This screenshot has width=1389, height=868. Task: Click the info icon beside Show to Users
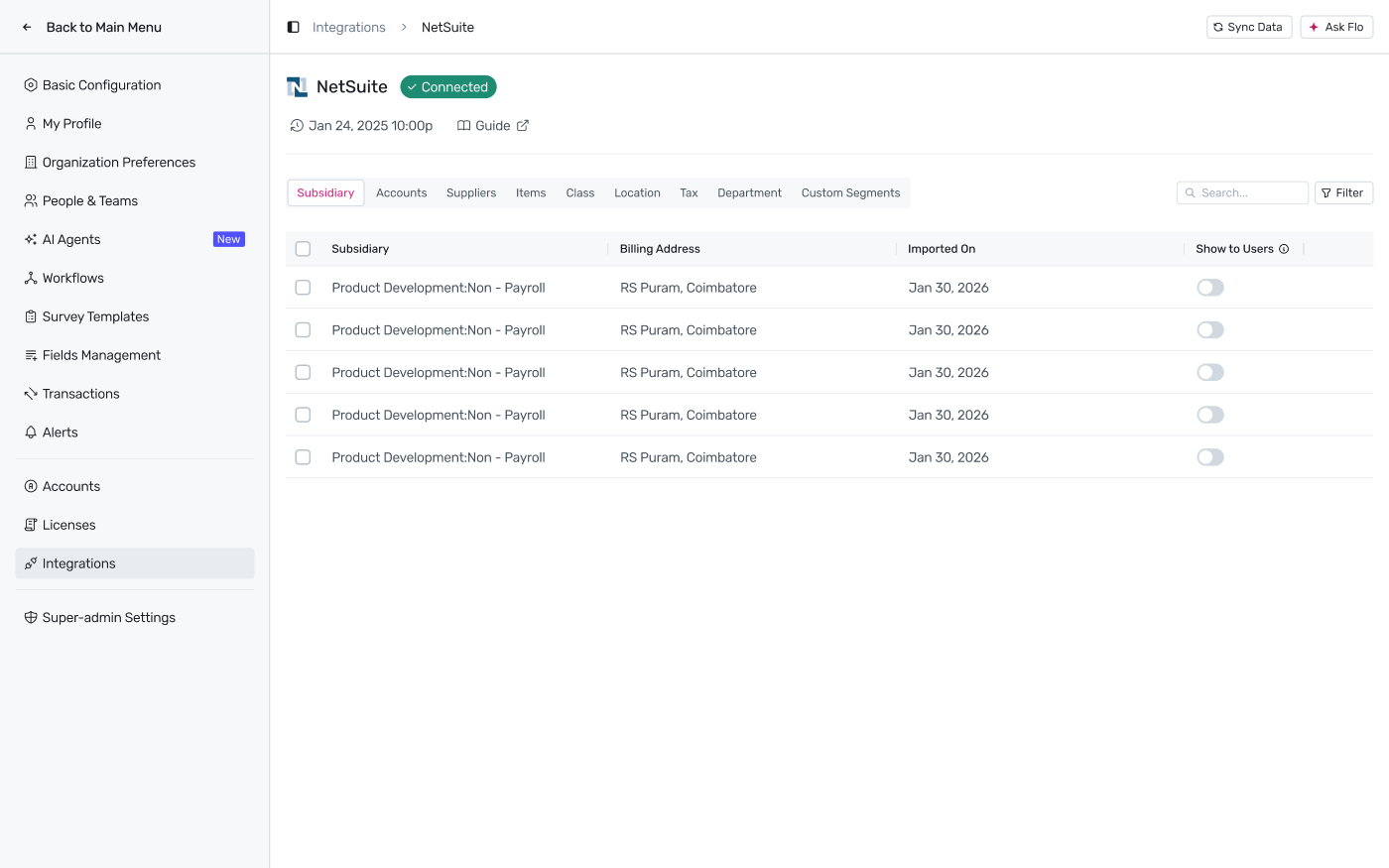1284,249
